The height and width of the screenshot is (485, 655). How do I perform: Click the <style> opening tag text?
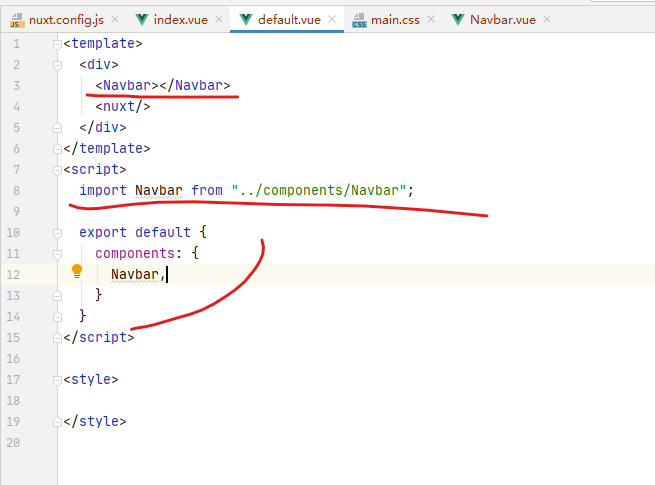click(91, 379)
